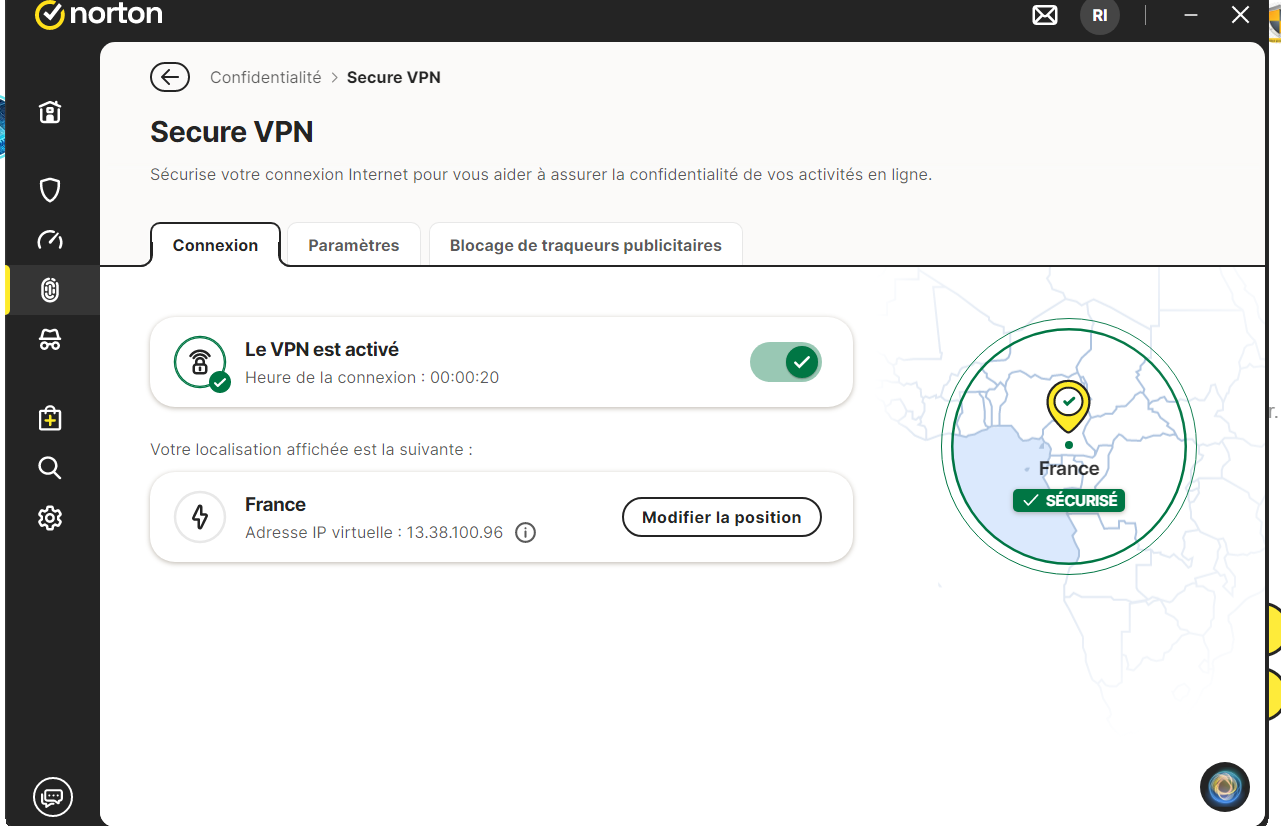Open the chat support icon

(x=53, y=796)
